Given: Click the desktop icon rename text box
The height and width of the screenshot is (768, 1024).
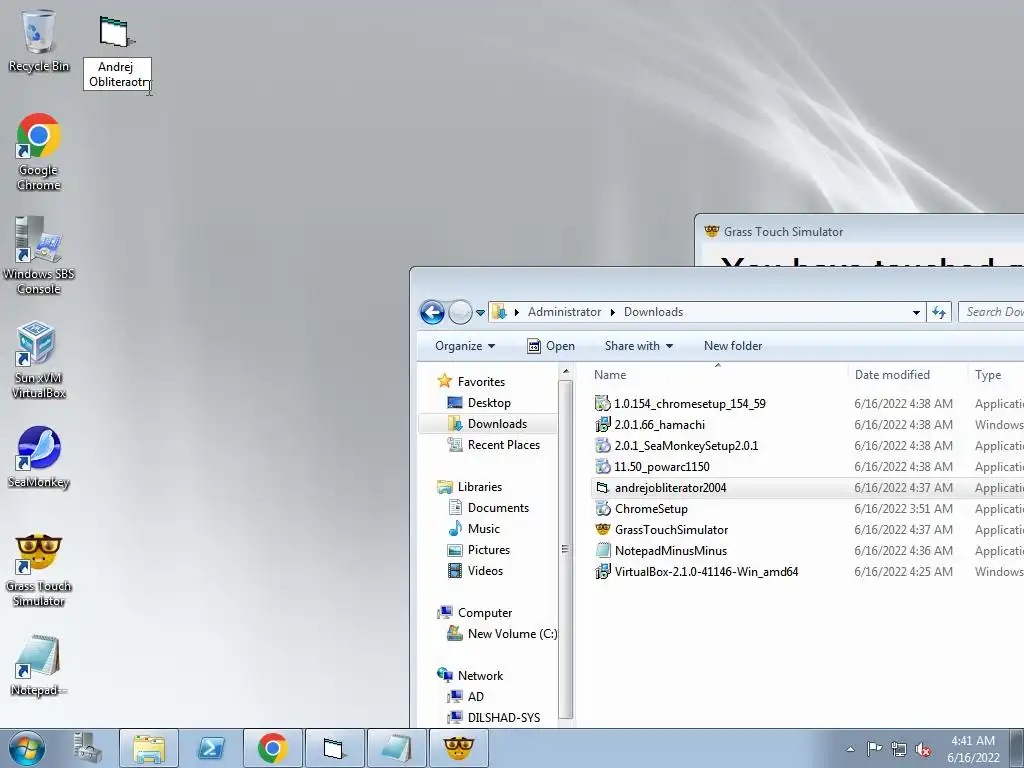Looking at the screenshot, I should [118, 74].
